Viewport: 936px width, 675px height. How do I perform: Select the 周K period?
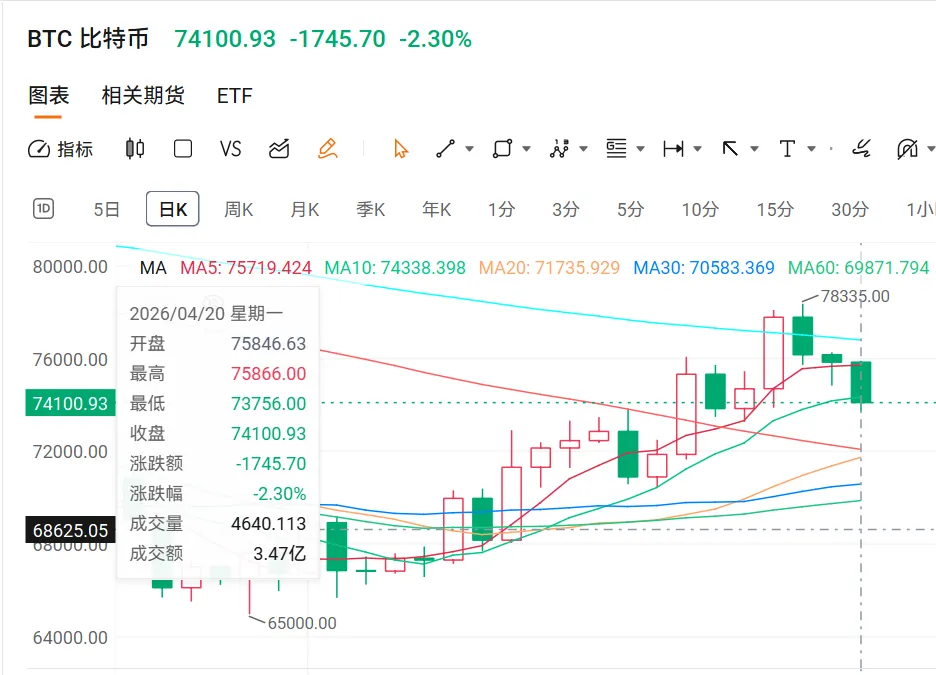pyautogui.click(x=239, y=209)
